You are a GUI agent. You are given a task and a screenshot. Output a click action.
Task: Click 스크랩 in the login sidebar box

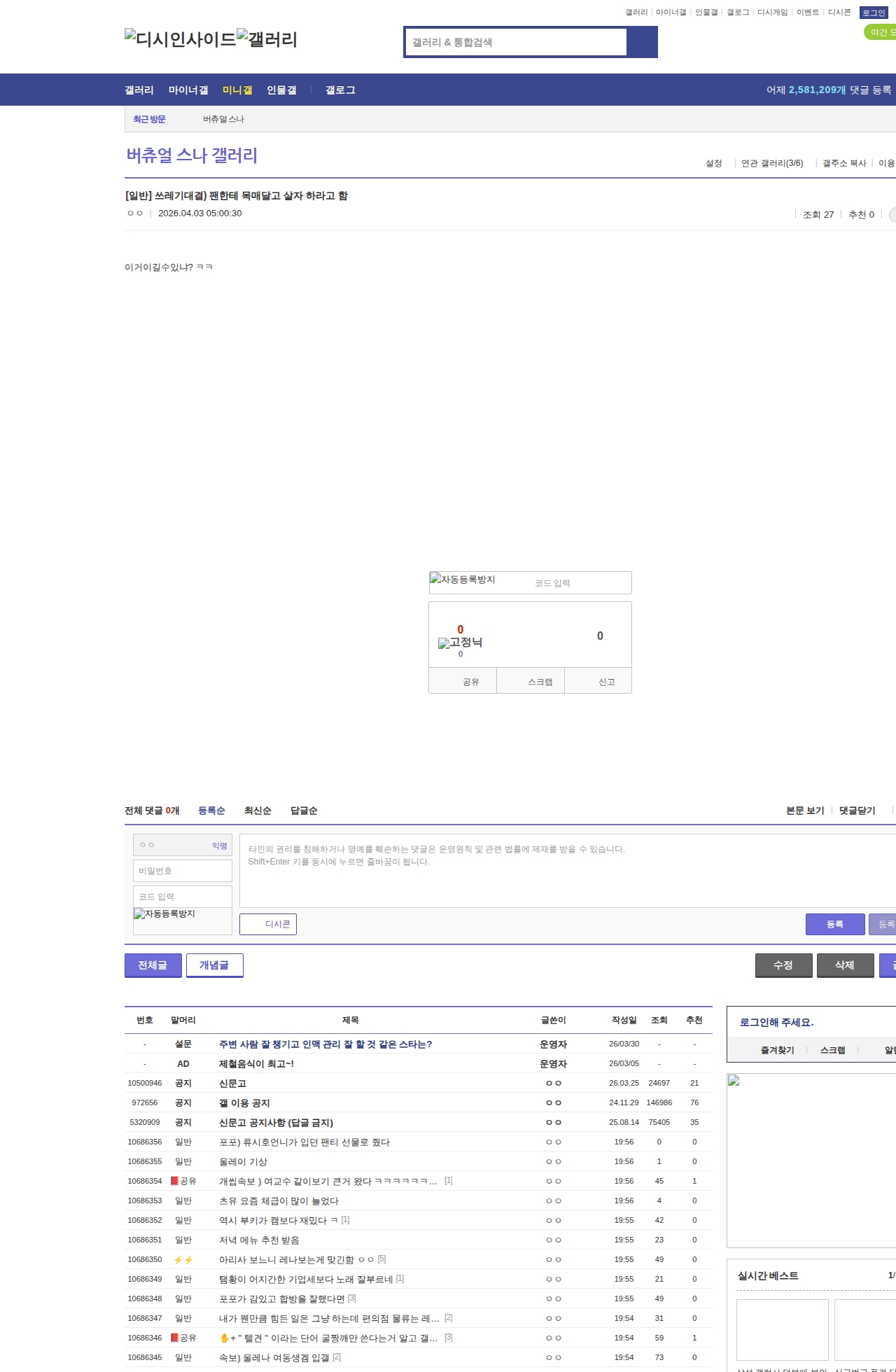(x=833, y=1050)
